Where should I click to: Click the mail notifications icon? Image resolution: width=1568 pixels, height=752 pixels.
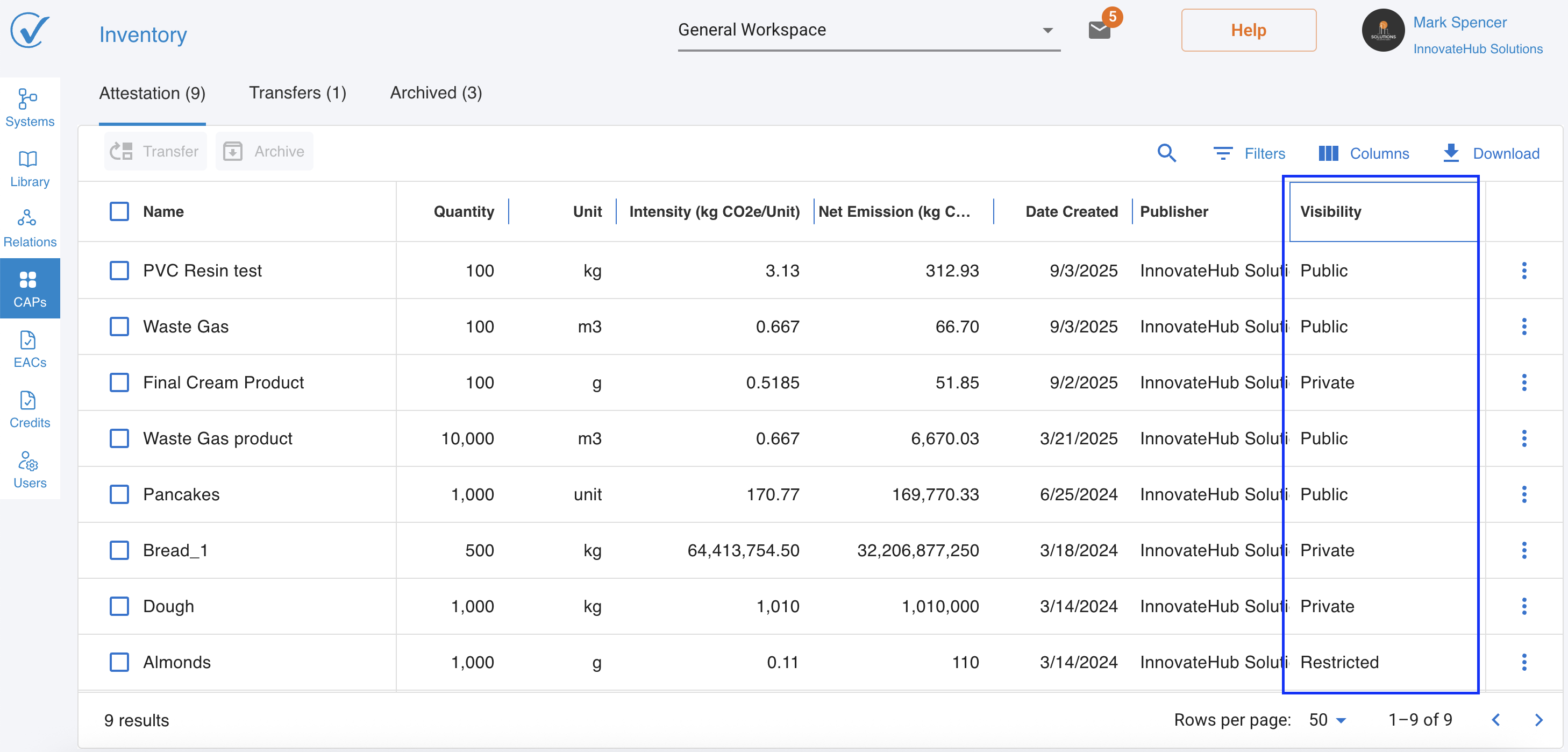tap(1099, 30)
